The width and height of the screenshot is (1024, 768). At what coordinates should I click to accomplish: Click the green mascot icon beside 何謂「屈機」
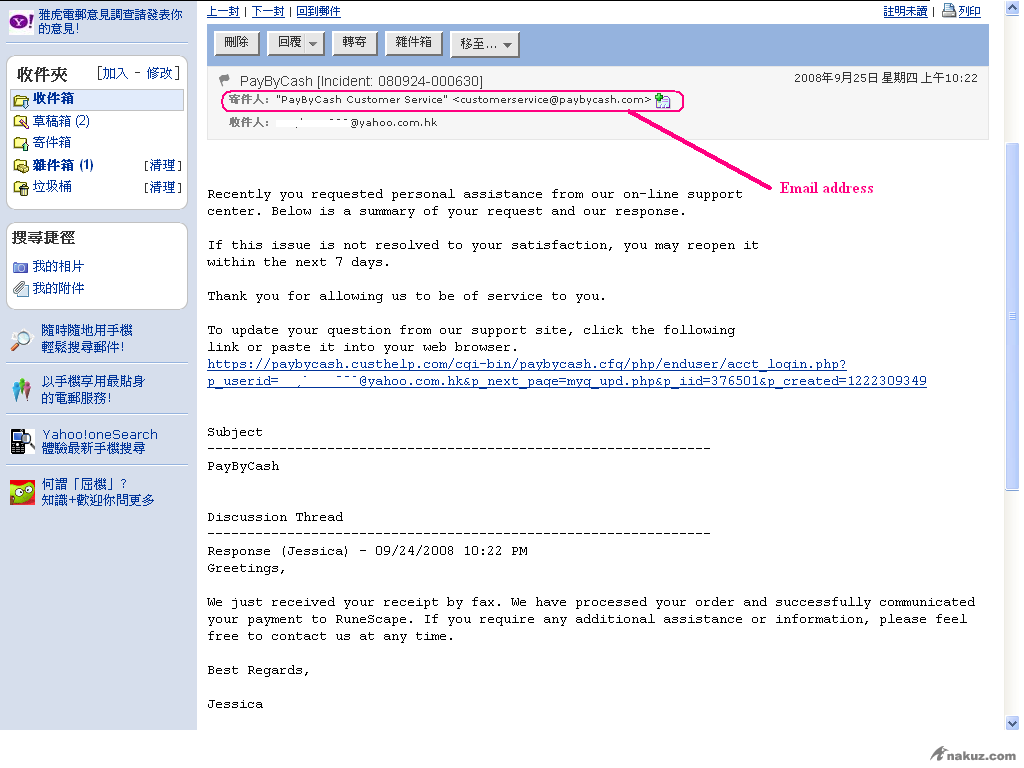coord(22,492)
